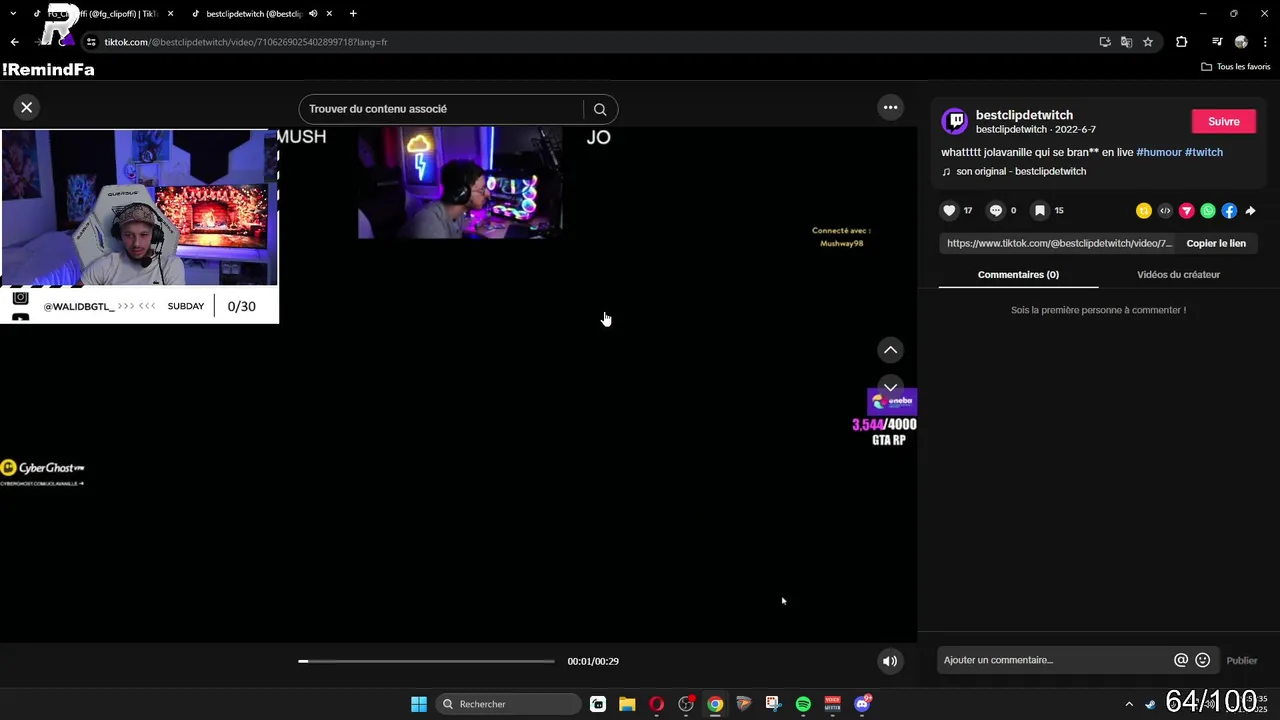Open the #humour hashtag link
Viewport: 1280px width, 720px height.
coord(1159,152)
